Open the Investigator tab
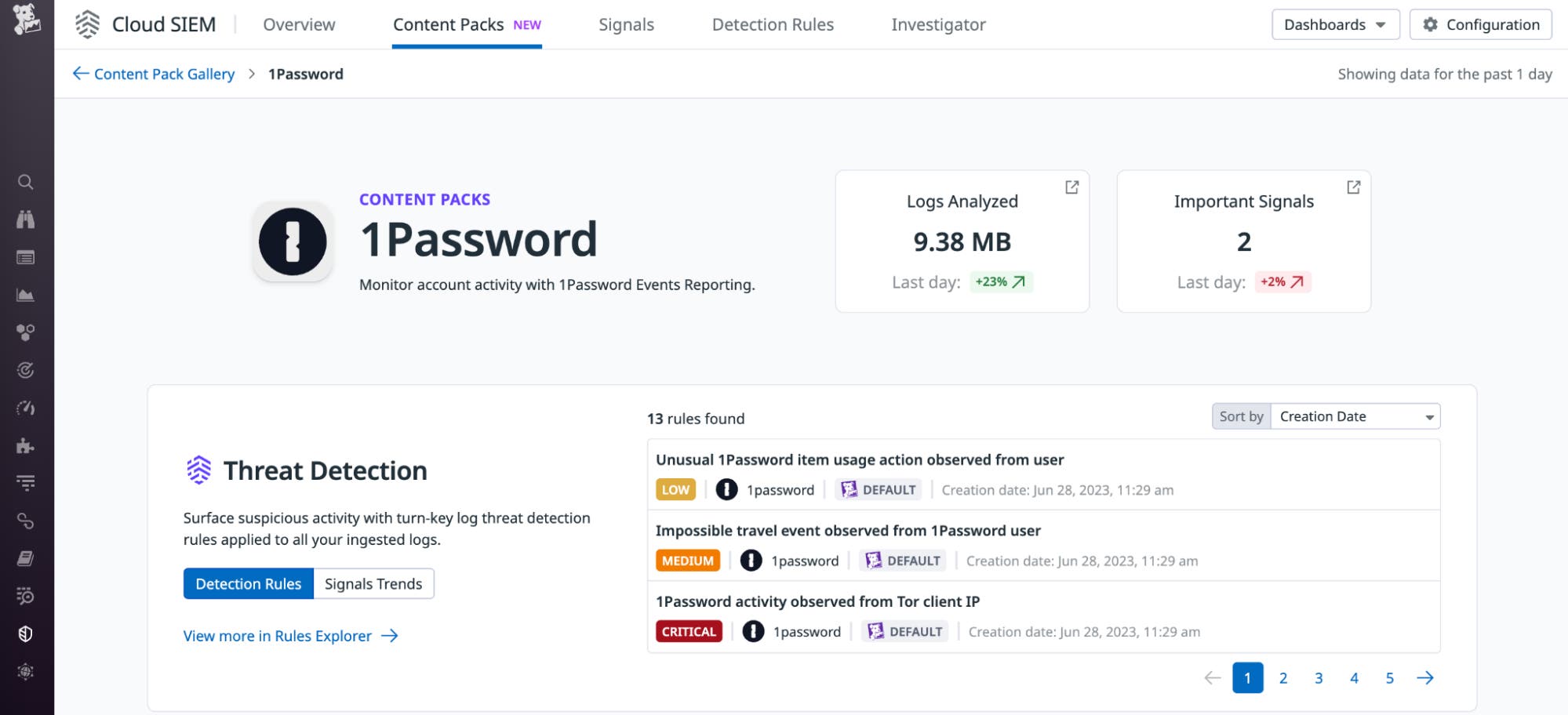1568x715 pixels. pos(938,24)
